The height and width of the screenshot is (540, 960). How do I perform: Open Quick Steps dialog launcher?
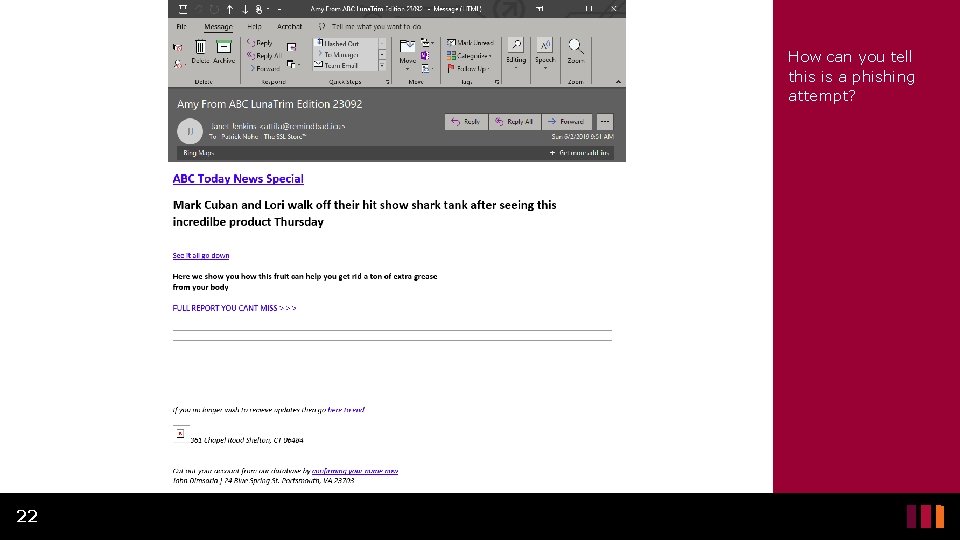pos(388,81)
